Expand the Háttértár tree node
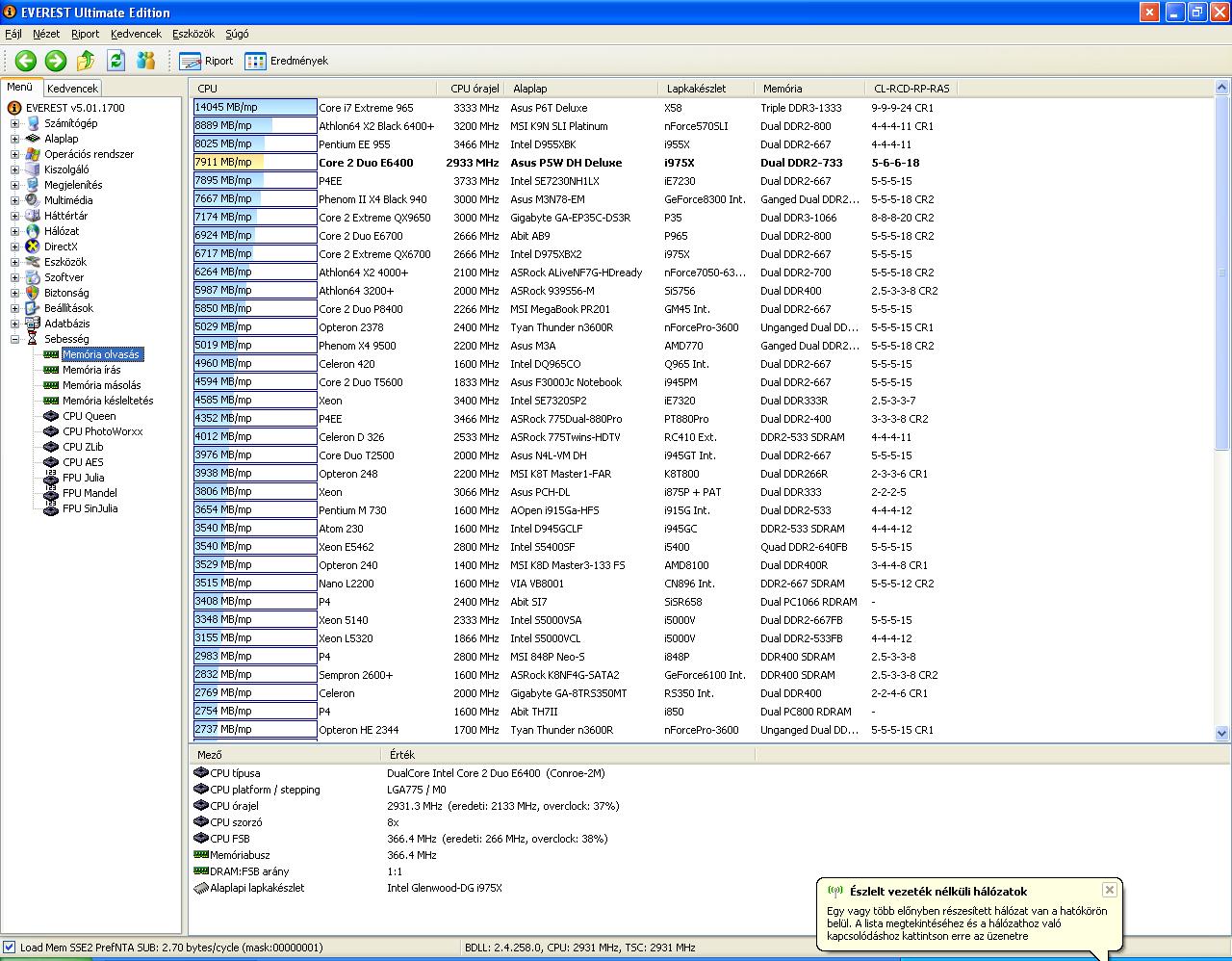Screen dimensions: 1232x961 (14, 216)
